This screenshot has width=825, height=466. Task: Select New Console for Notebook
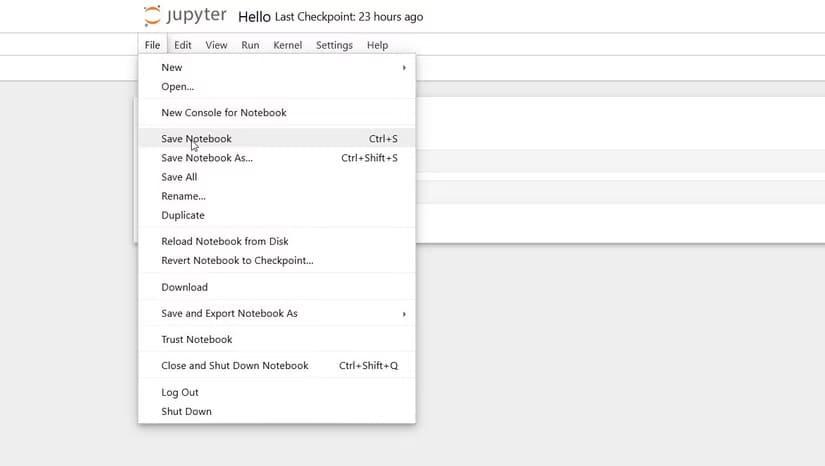pyautogui.click(x=224, y=113)
